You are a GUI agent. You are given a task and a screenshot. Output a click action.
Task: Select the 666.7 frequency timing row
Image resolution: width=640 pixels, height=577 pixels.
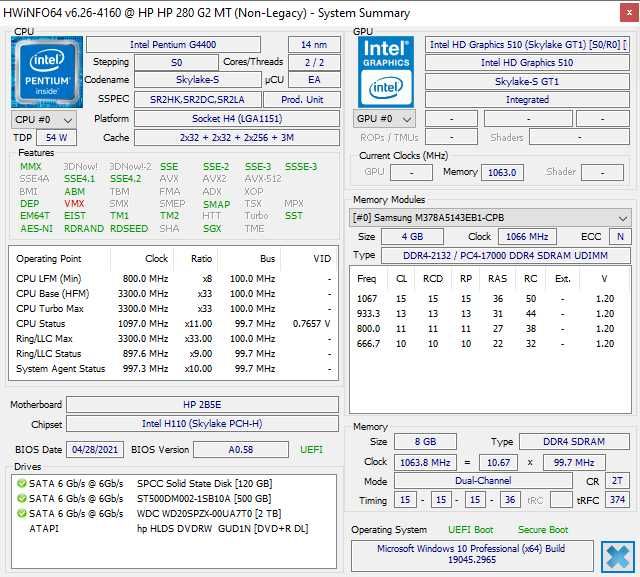490,344
